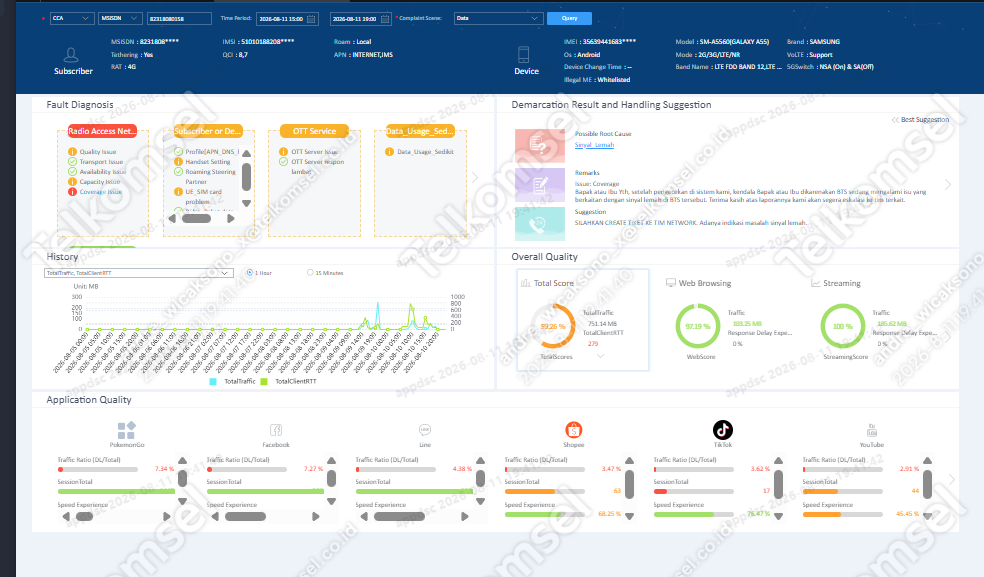Select the Web Browsing quality card
The height and width of the screenshot is (577, 984).
tap(728, 320)
